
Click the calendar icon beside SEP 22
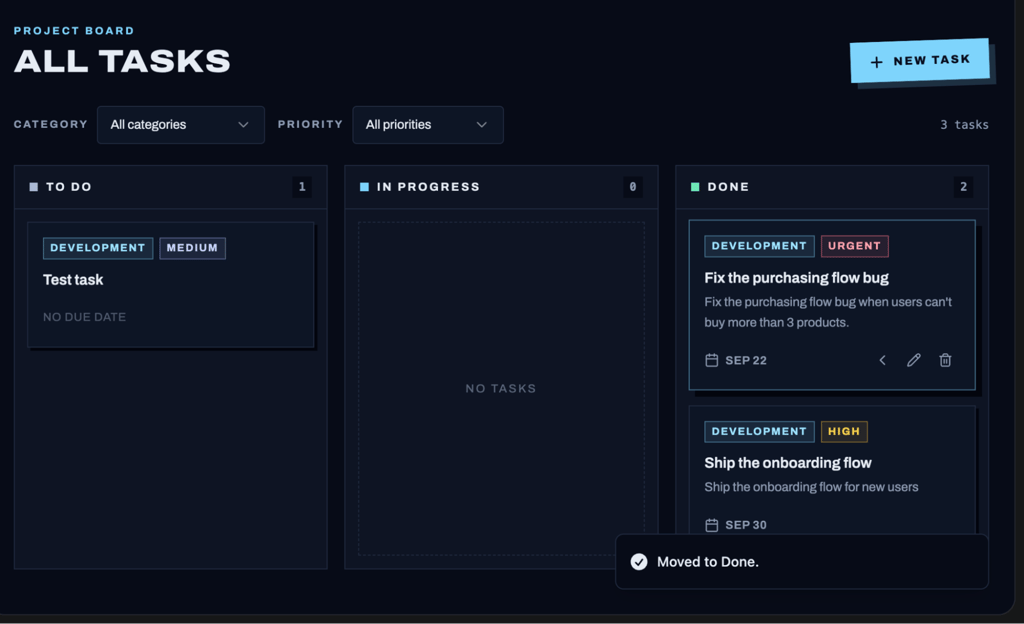[x=712, y=360]
